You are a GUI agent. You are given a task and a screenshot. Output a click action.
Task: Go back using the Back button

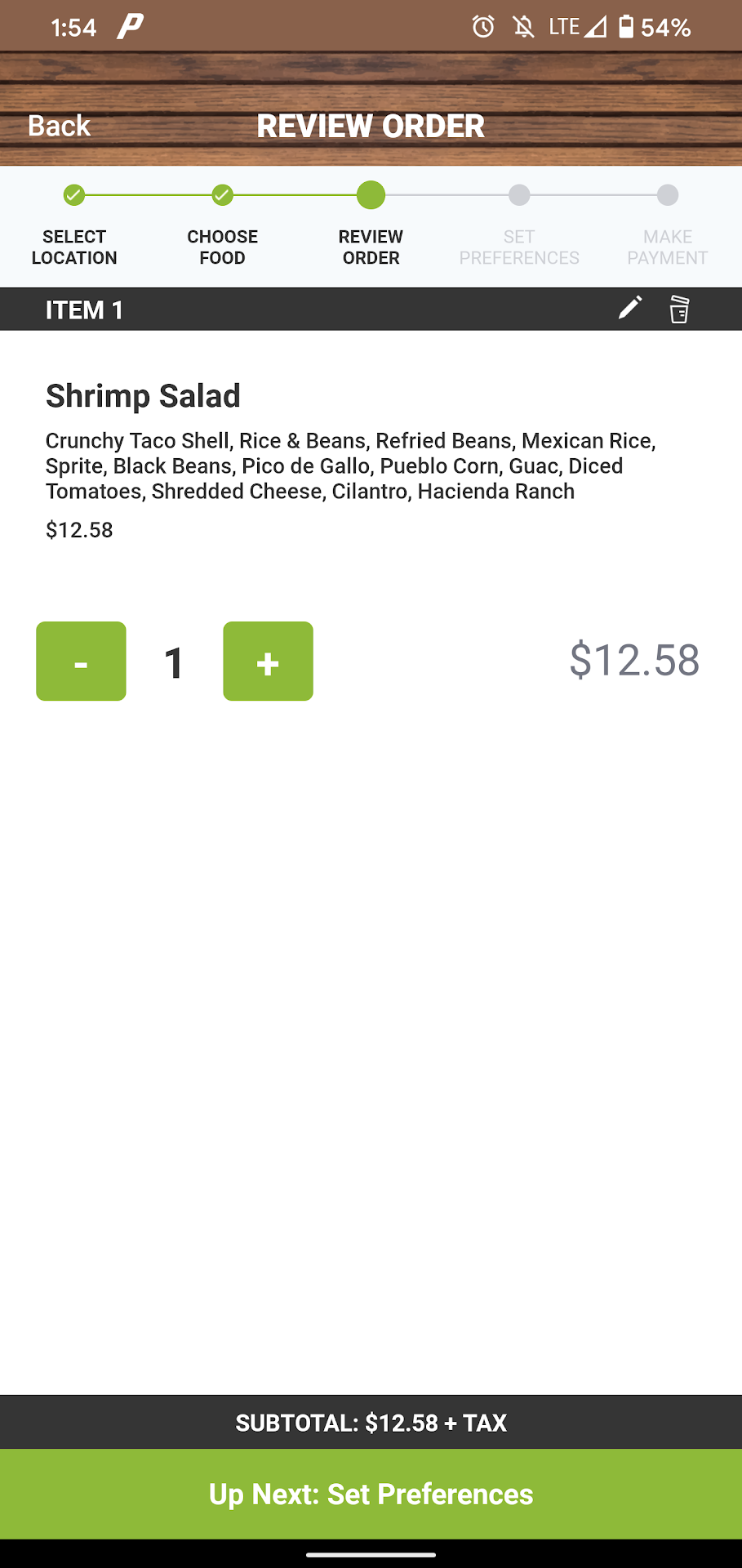(59, 126)
